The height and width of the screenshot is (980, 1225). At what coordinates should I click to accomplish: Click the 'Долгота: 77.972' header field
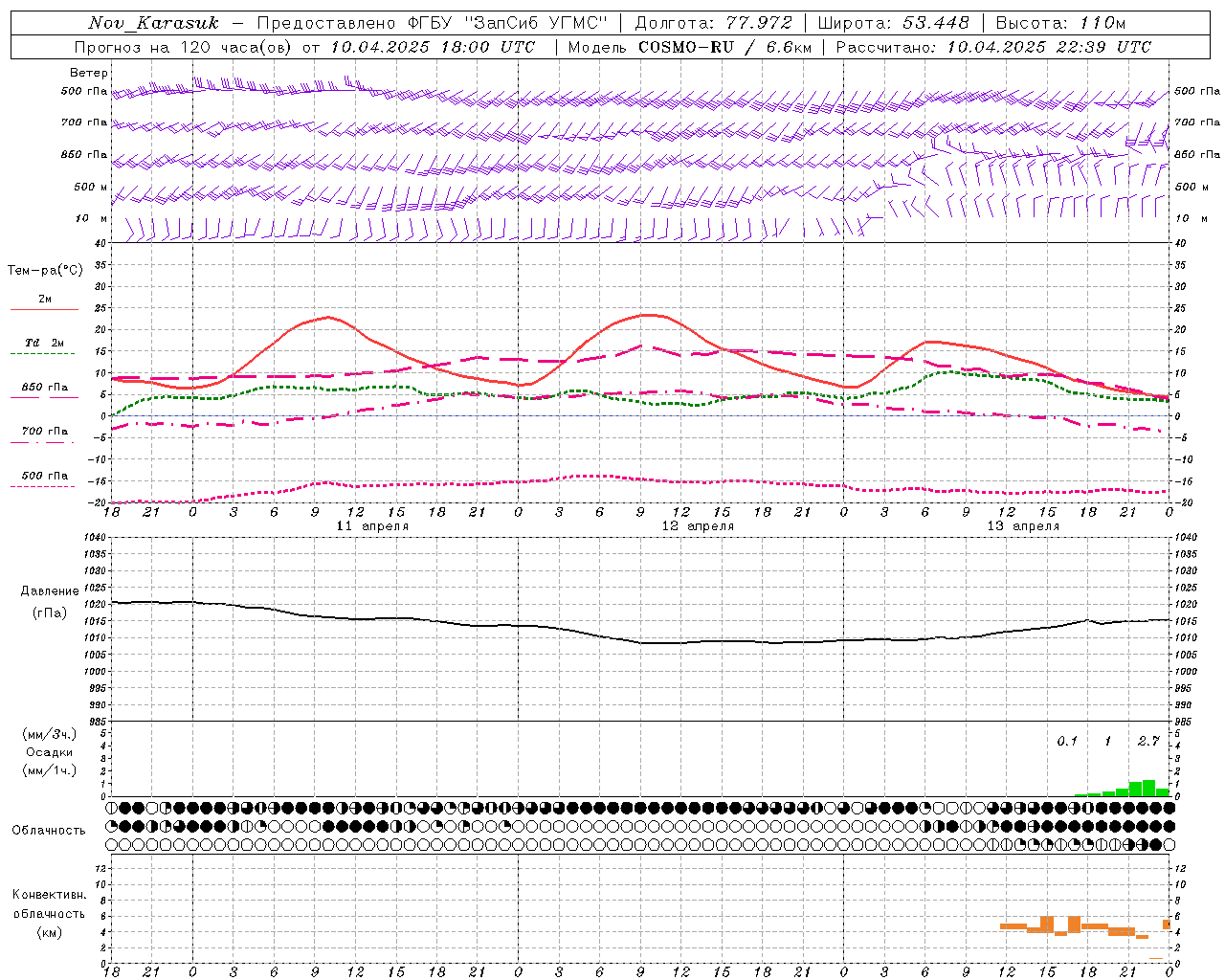tap(714, 23)
